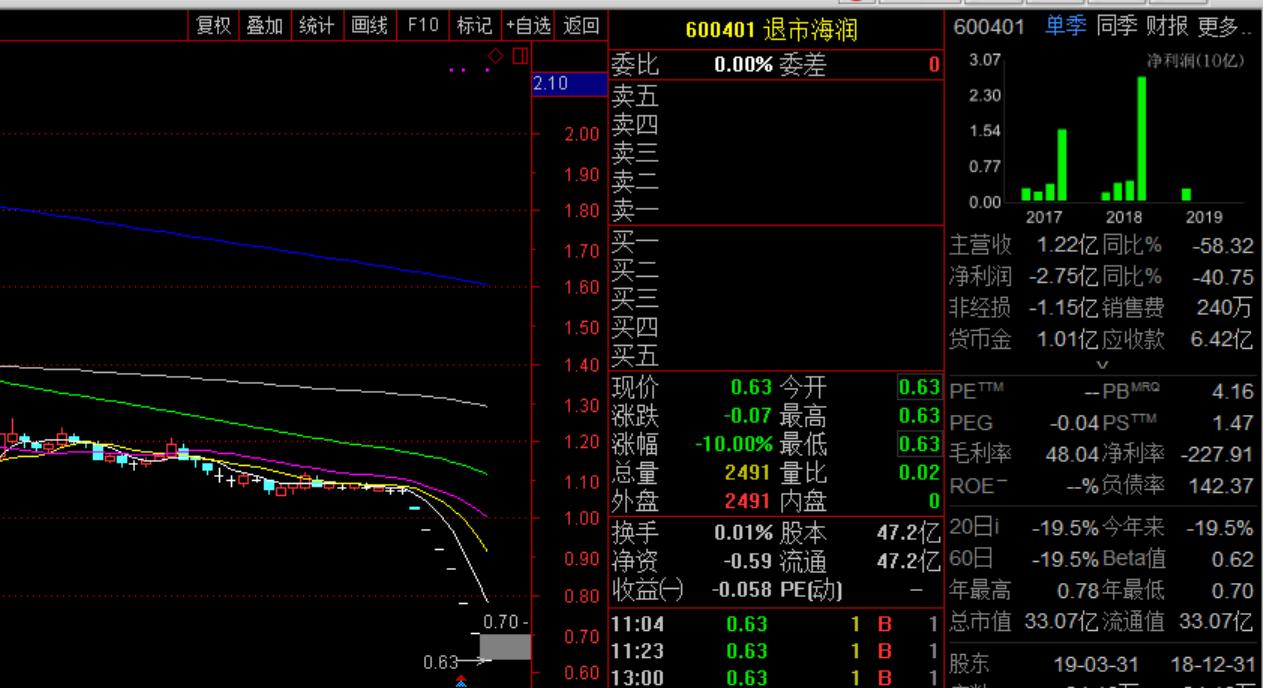The width and height of the screenshot is (1263, 688).
Task: Open the 财报 tab
Action: point(1167,27)
